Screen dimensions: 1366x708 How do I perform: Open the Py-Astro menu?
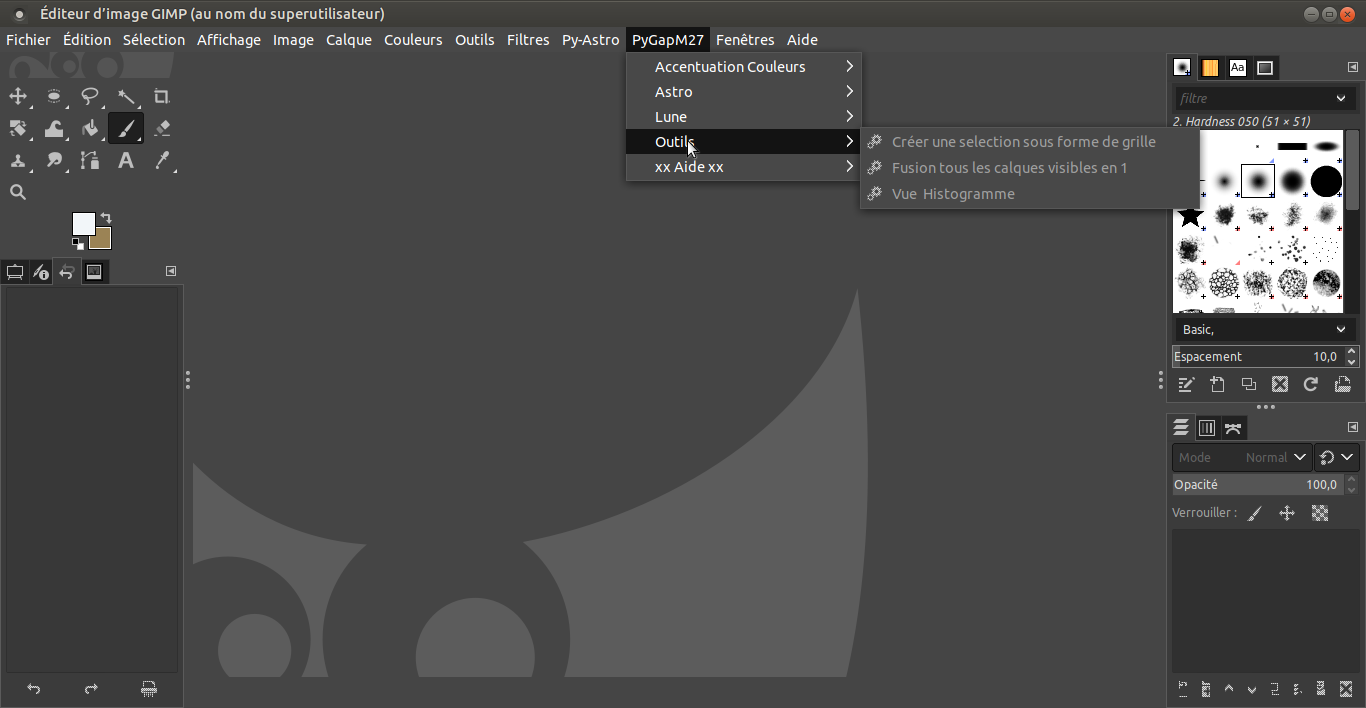590,40
